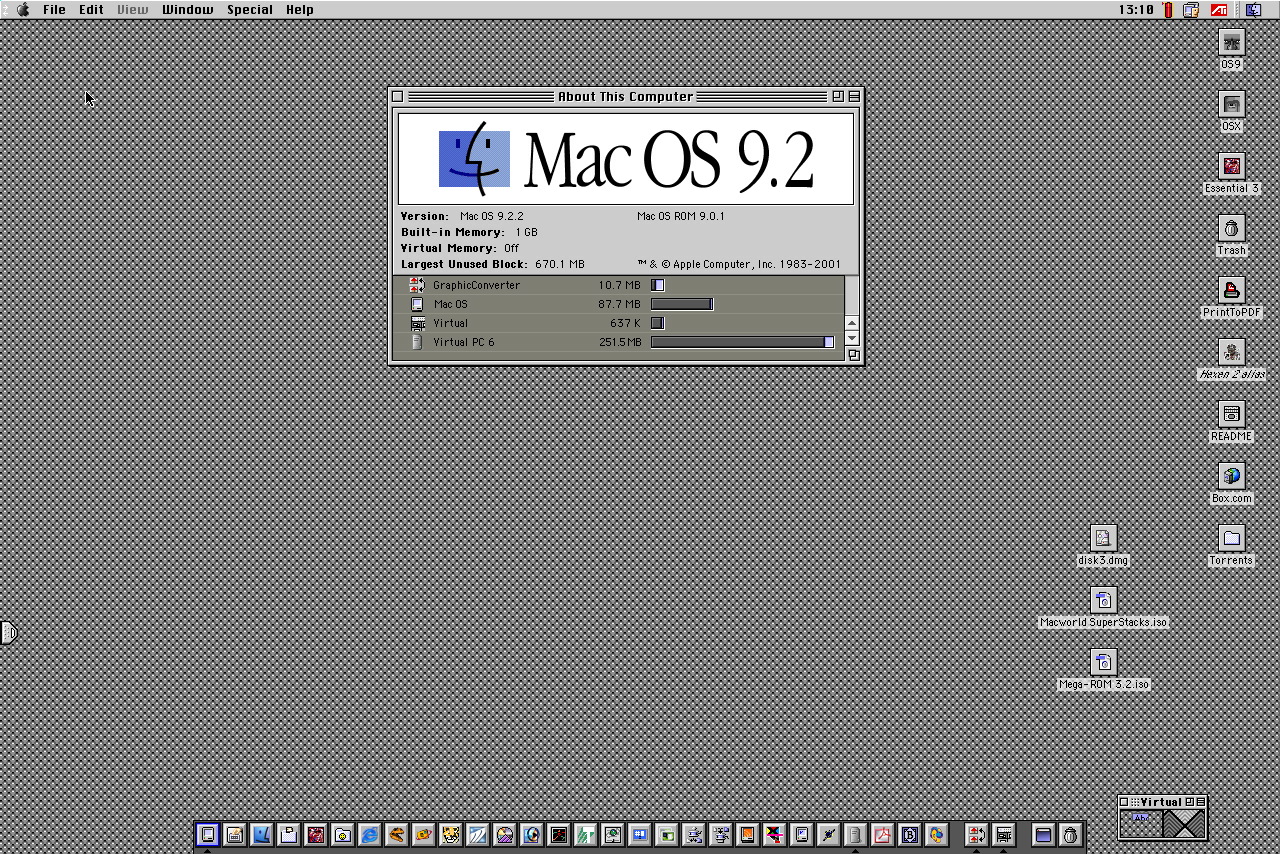
Task: Click the letter B icon in dock
Action: [x=909, y=834]
